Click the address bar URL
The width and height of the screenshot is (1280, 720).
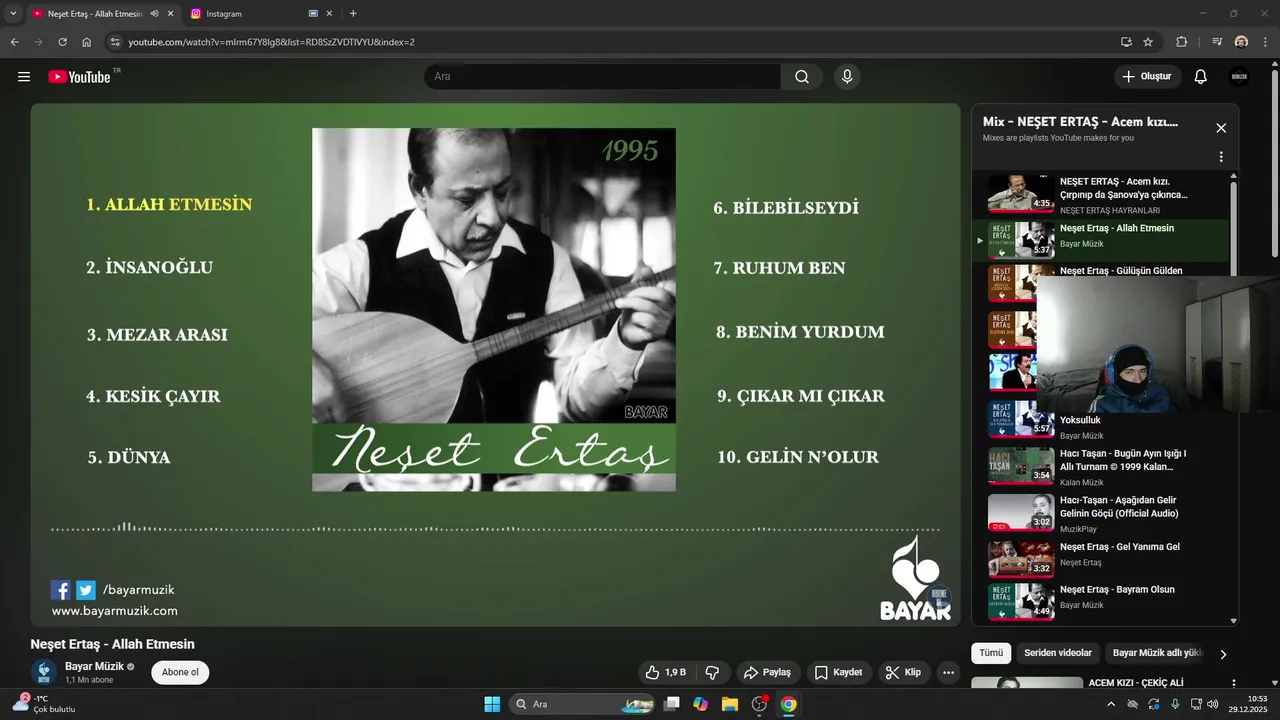(271, 42)
